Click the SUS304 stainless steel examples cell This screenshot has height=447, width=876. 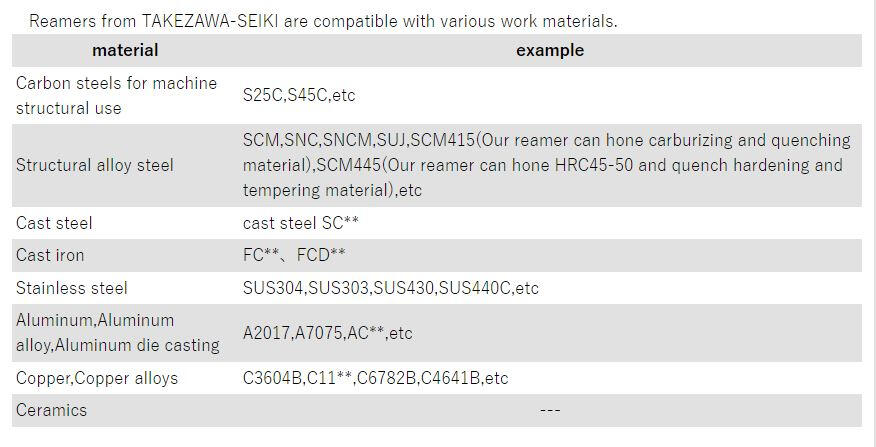(x=390, y=288)
